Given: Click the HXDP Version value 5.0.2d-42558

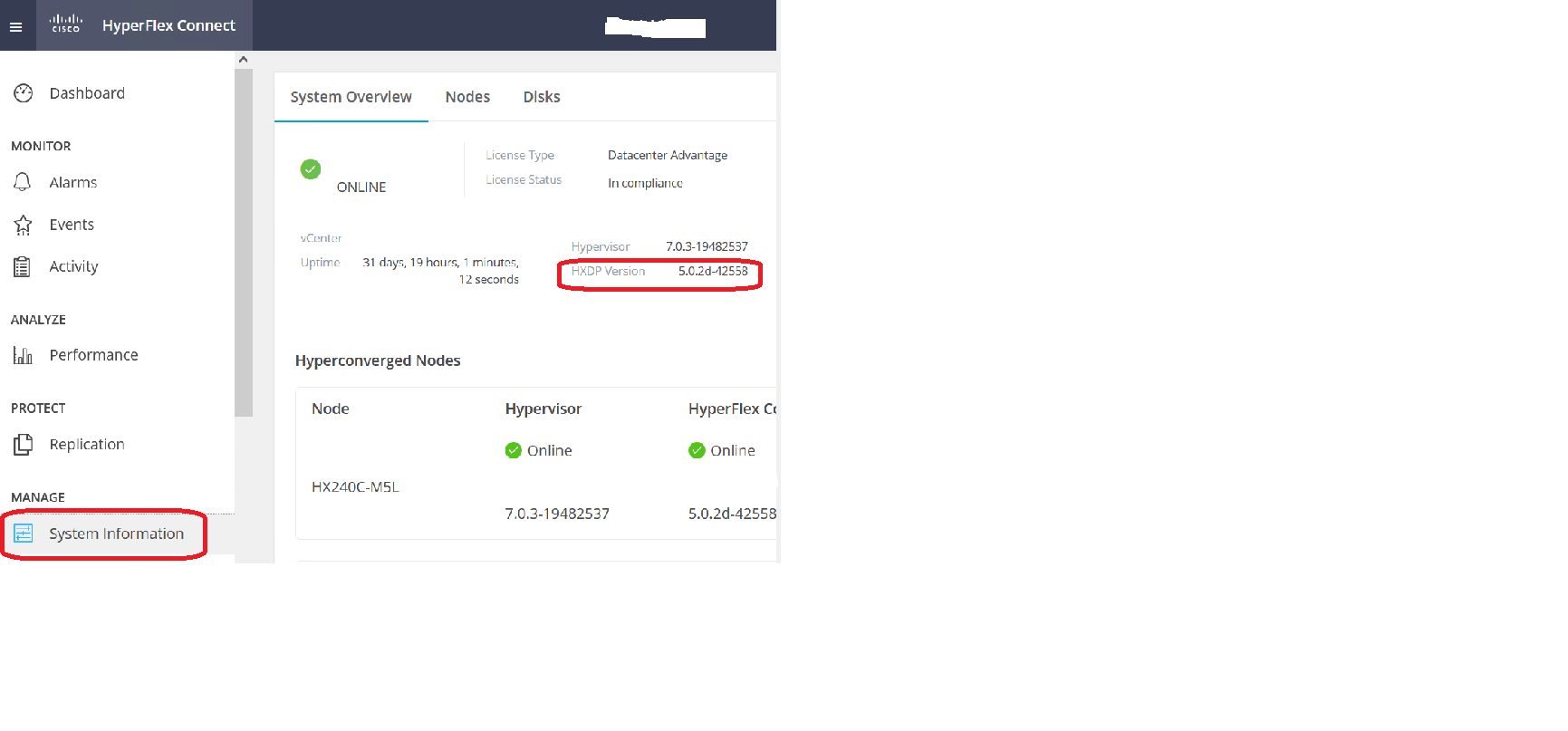Looking at the screenshot, I should tap(713, 271).
